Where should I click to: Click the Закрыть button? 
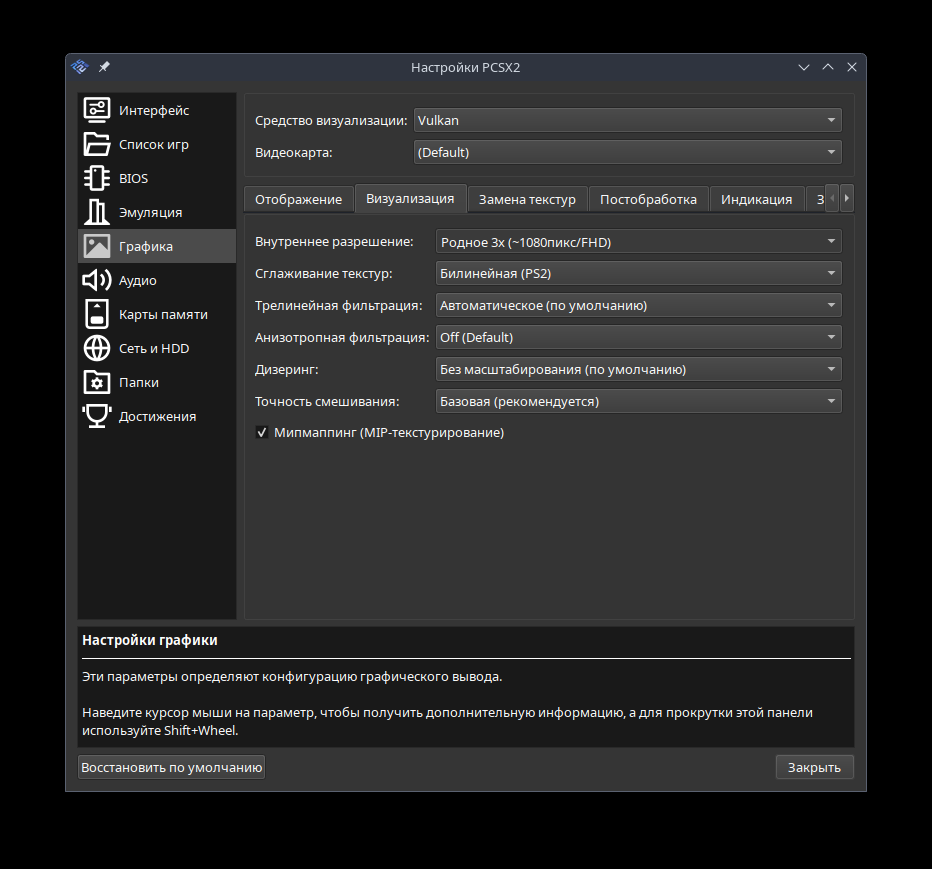pyautogui.click(x=814, y=767)
